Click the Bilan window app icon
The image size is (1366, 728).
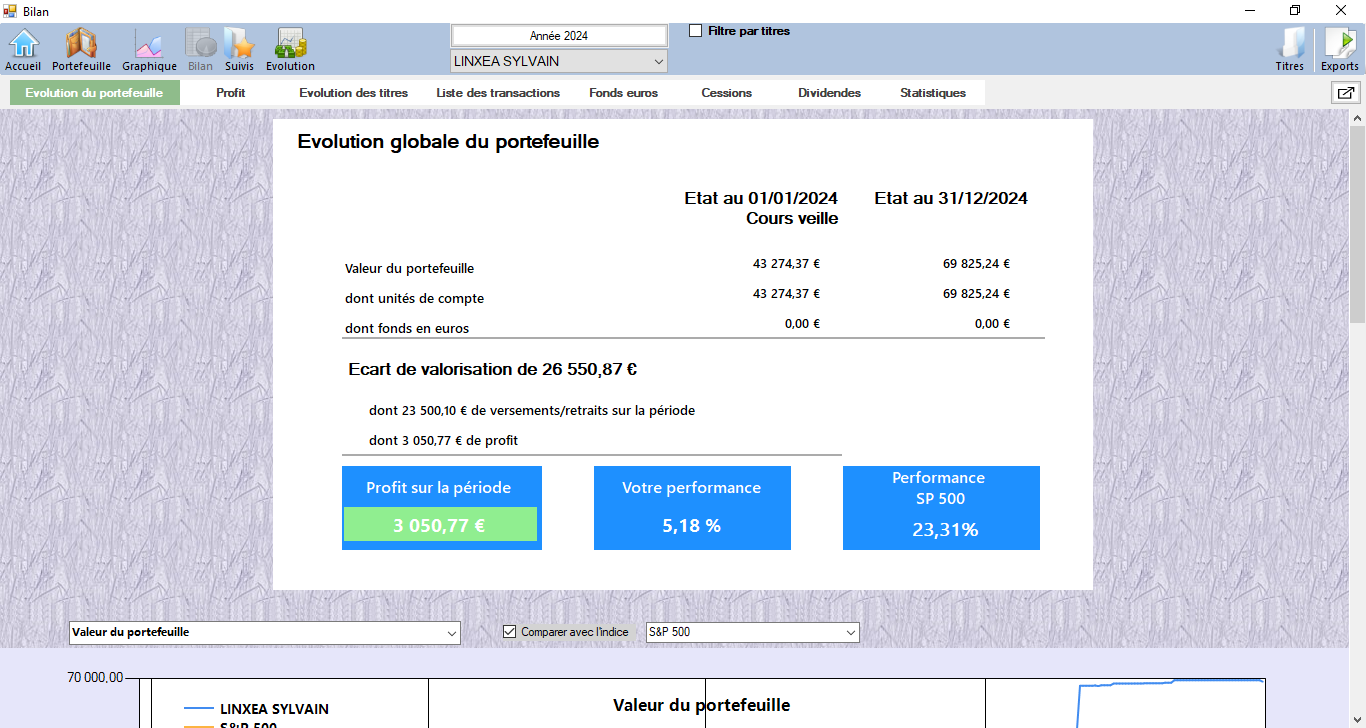tap(10, 11)
